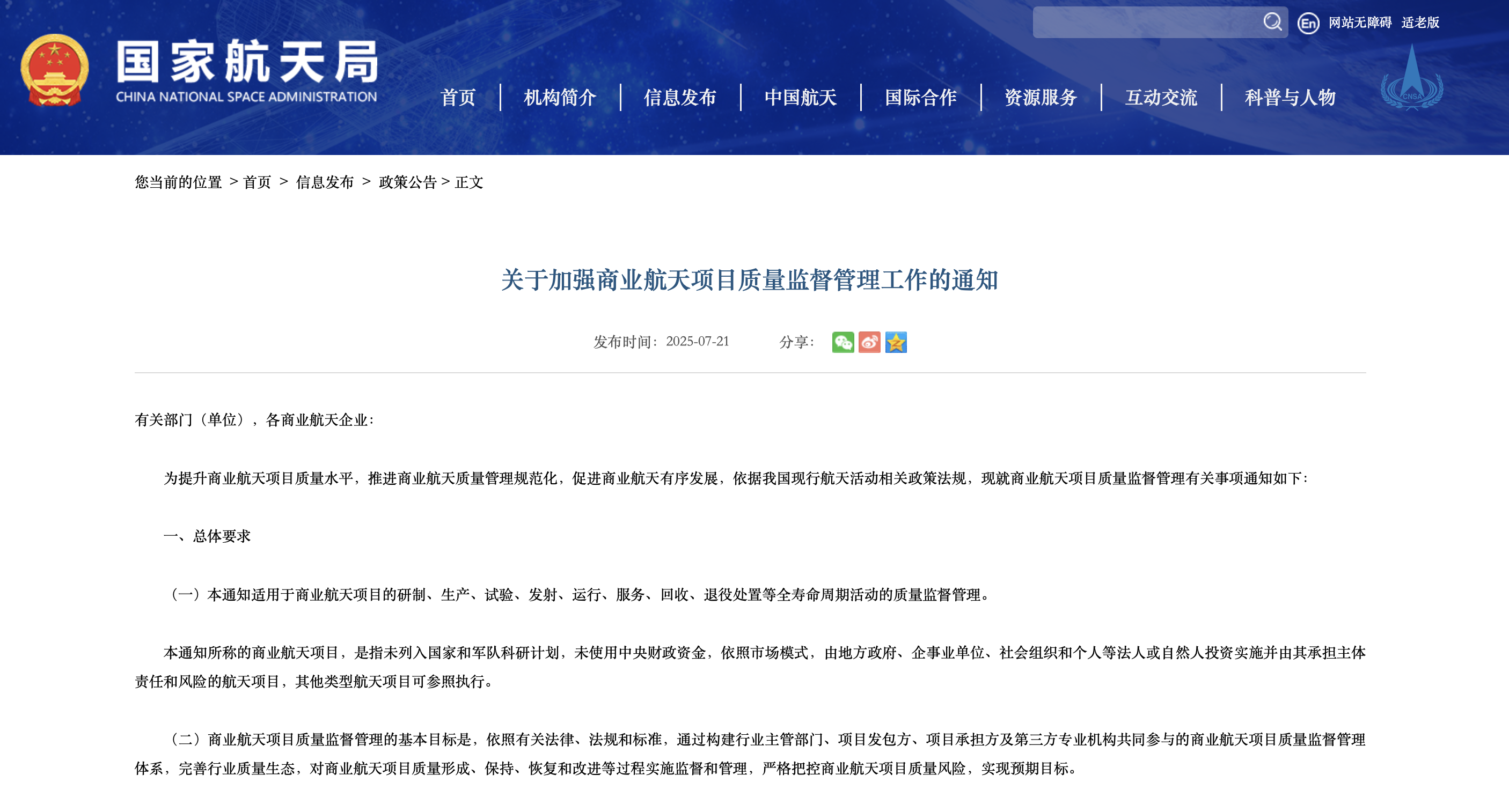The height and width of the screenshot is (812, 1509).
Task: Click the national emblem logo
Action: tap(55, 70)
